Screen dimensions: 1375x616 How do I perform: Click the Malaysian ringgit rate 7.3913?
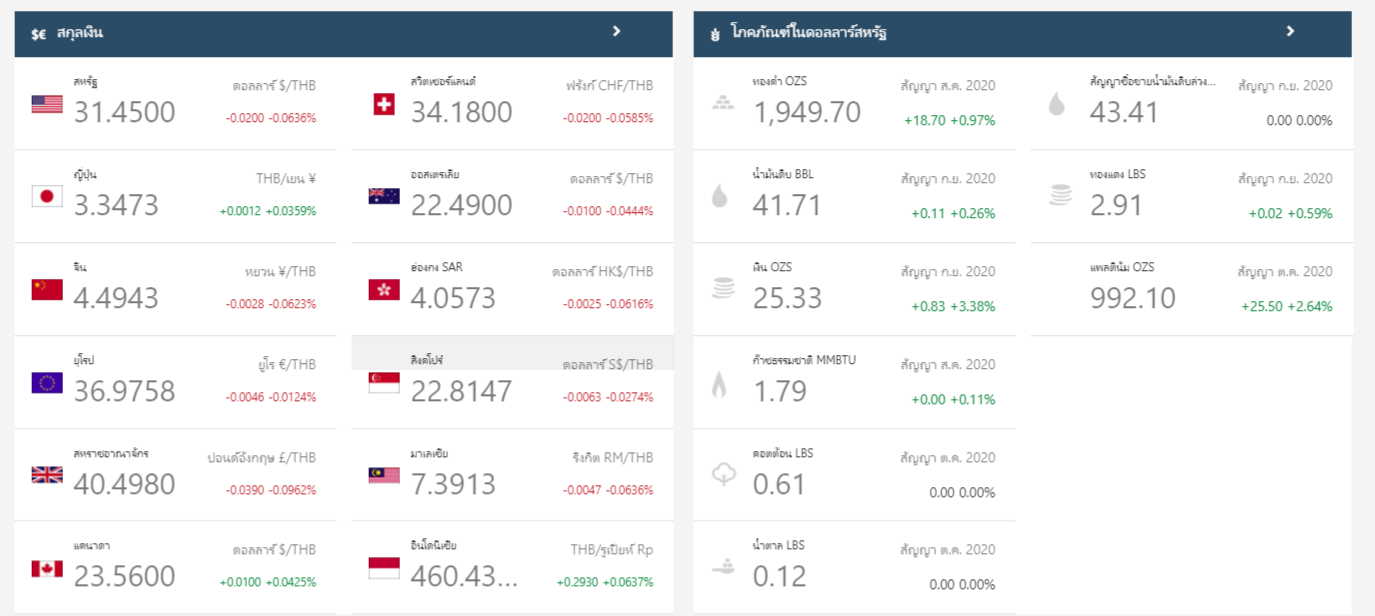pos(453,484)
